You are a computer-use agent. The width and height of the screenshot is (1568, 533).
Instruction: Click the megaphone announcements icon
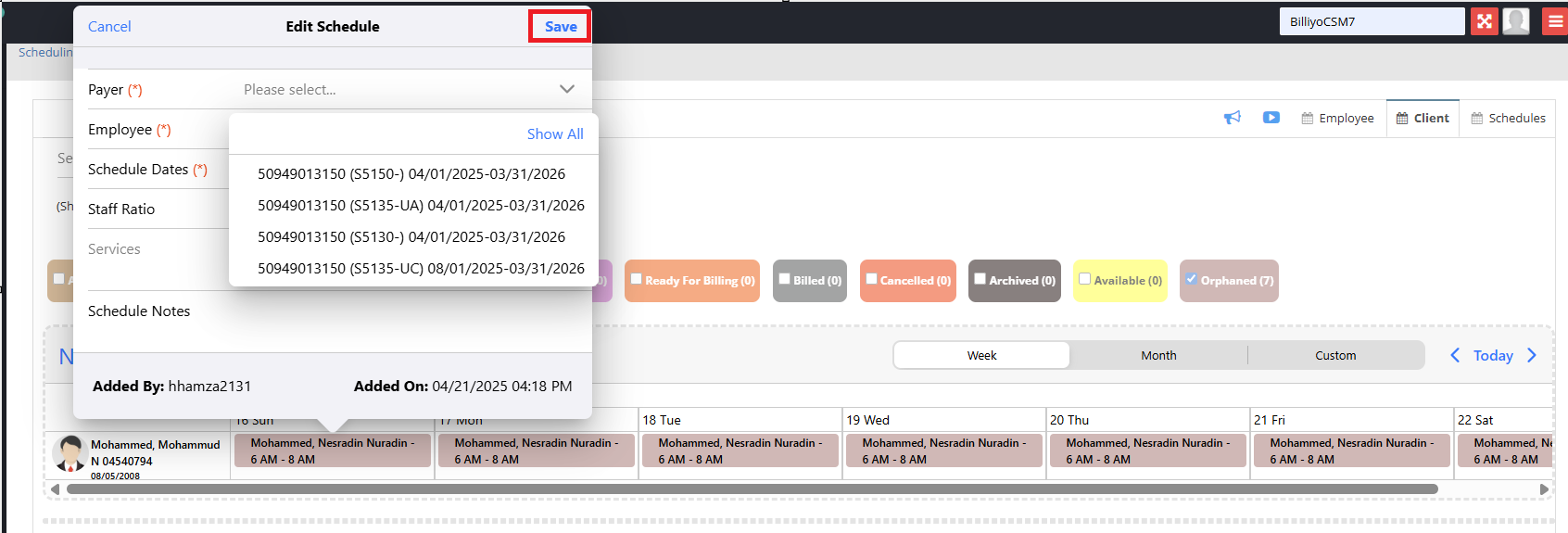tap(1232, 118)
